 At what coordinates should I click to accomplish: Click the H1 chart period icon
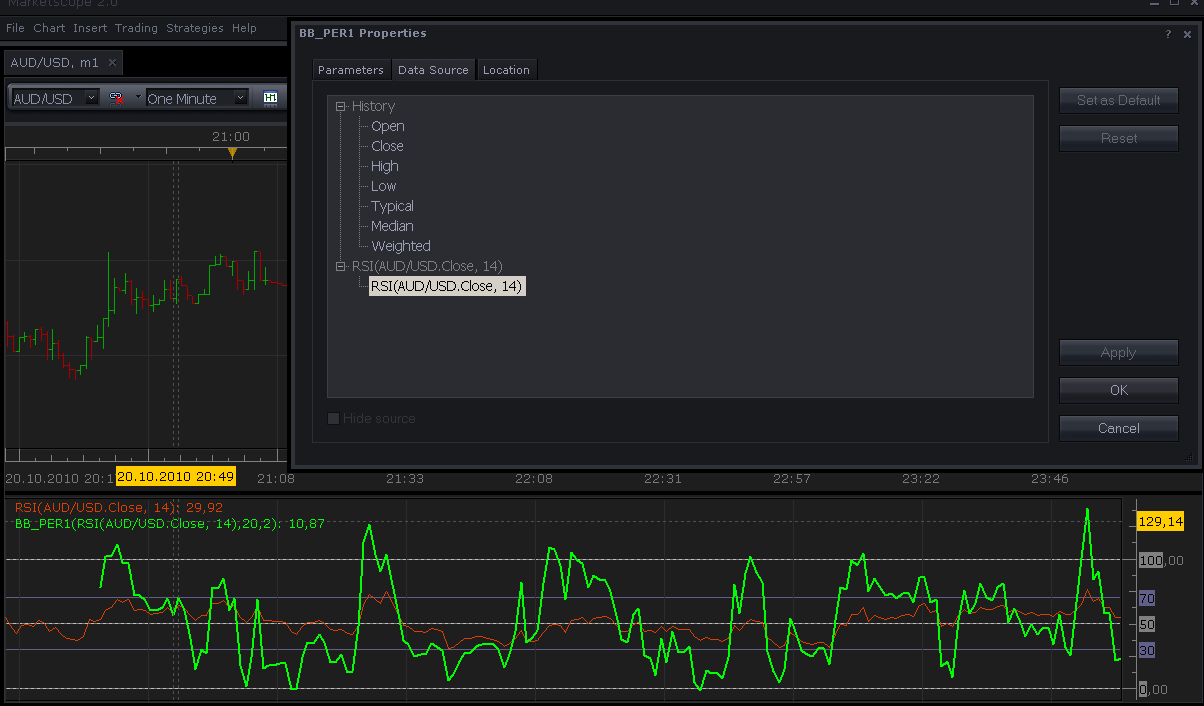(270, 98)
